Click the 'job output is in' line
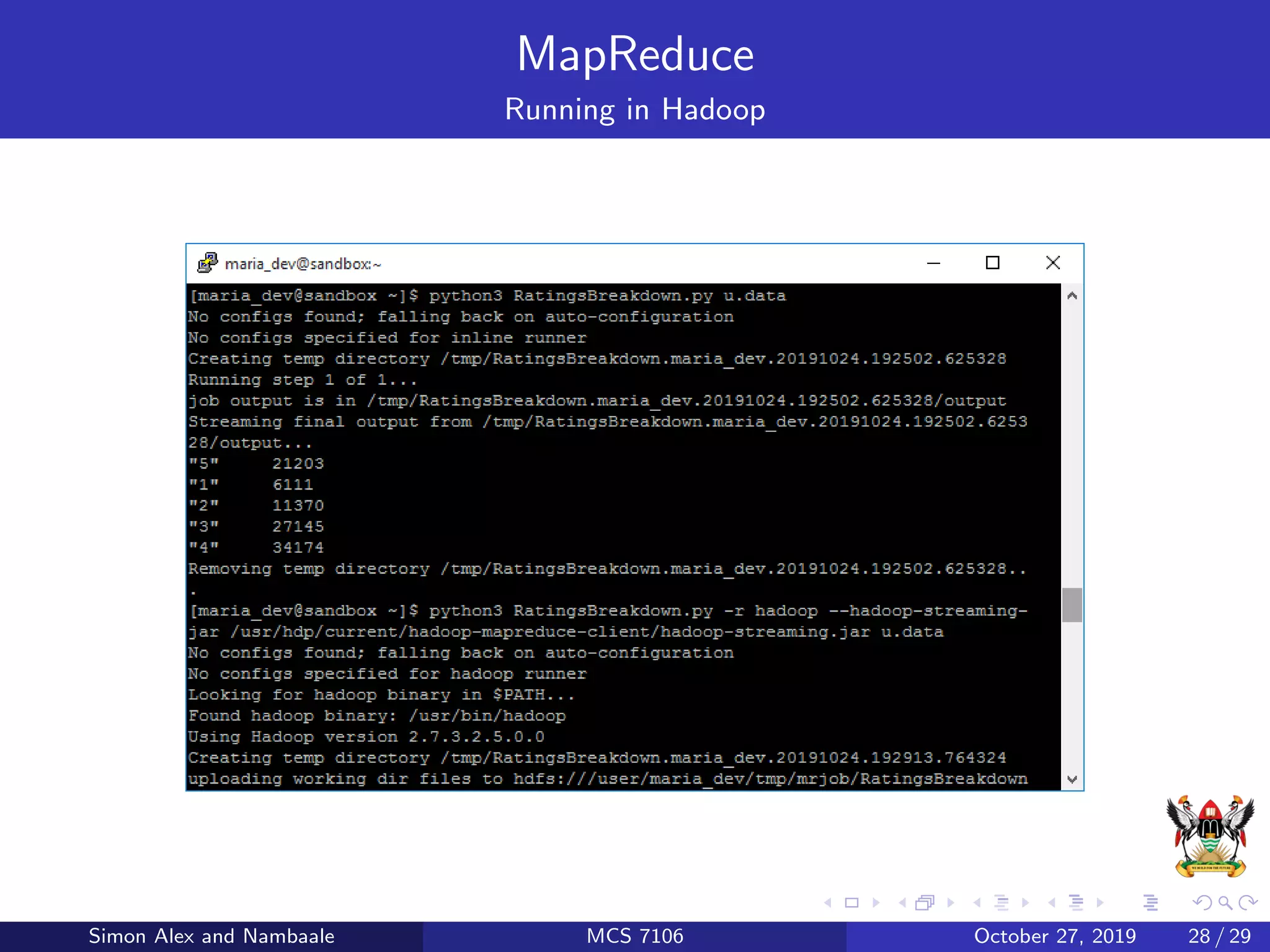Image resolution: width=1270 pixels, height=952 pixels. [597, 401]
